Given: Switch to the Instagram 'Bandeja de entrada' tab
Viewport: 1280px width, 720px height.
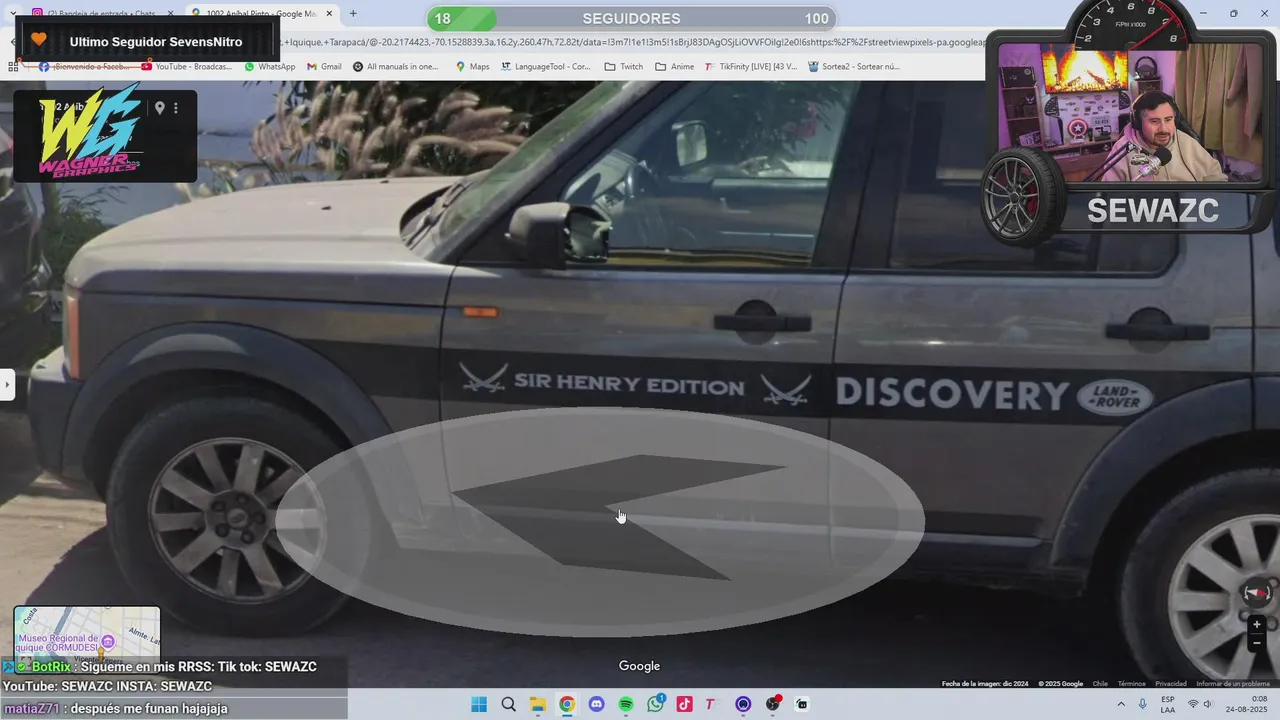Looking at the screenshot, I should 100,13.
